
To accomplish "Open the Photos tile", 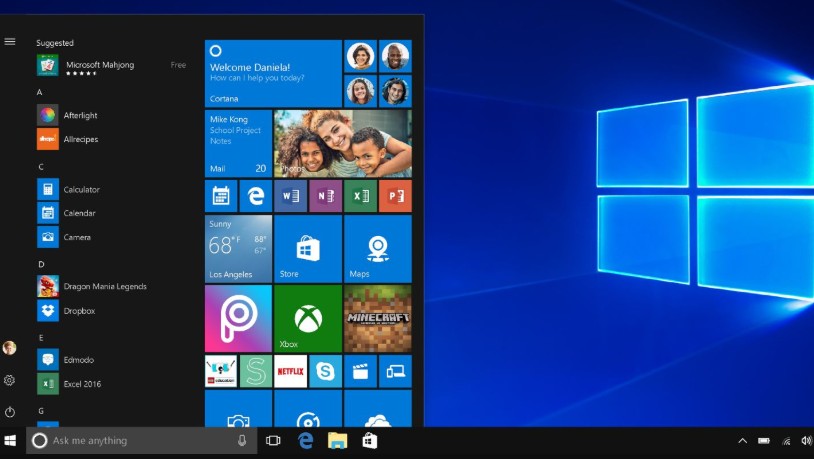I will click(x=343, y=143).
